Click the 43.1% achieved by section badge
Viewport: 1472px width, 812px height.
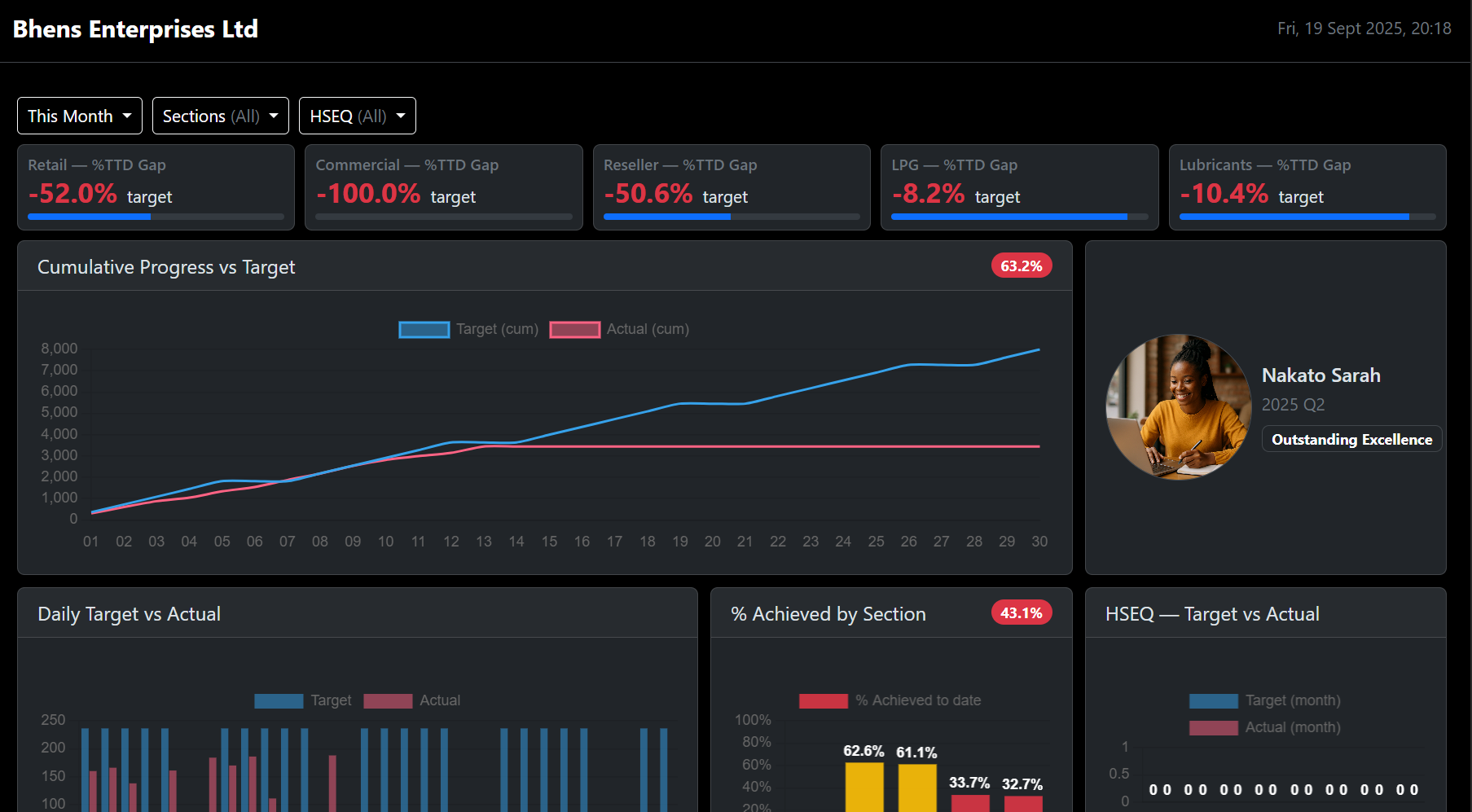[x=1021, y=613]
